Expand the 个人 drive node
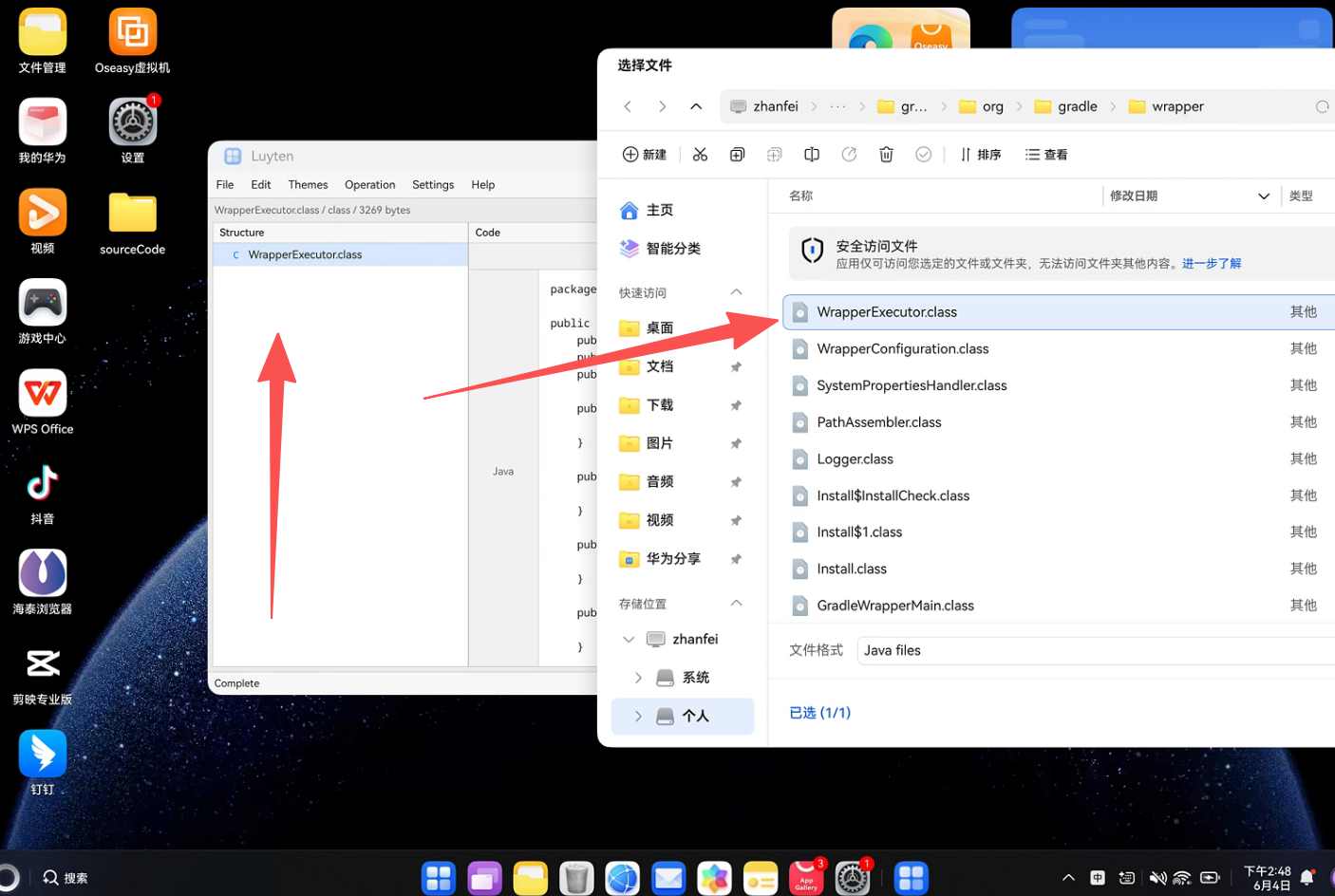The image size is (1335, 896). (638, 716)
